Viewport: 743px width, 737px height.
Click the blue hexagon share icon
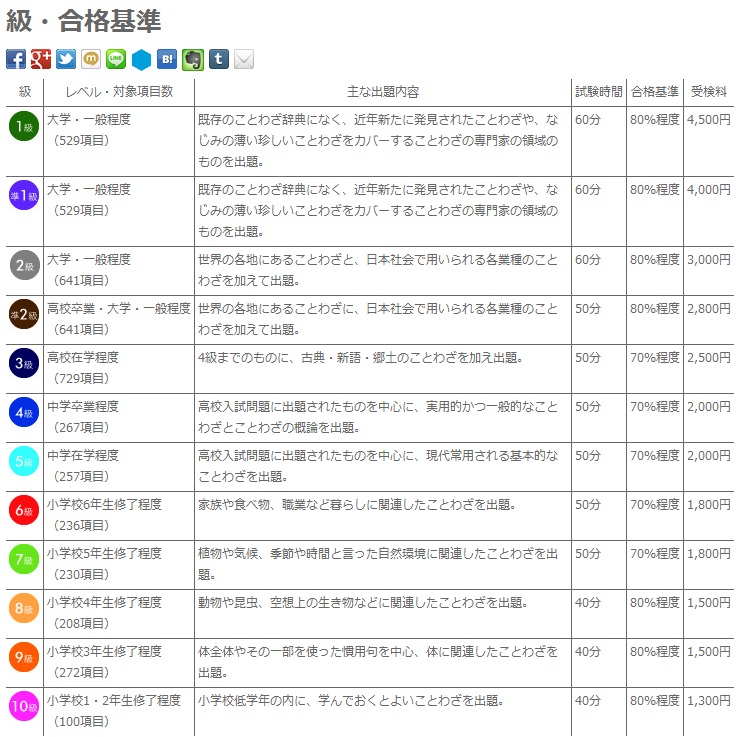pyautogui.click(x=142, y=59)
